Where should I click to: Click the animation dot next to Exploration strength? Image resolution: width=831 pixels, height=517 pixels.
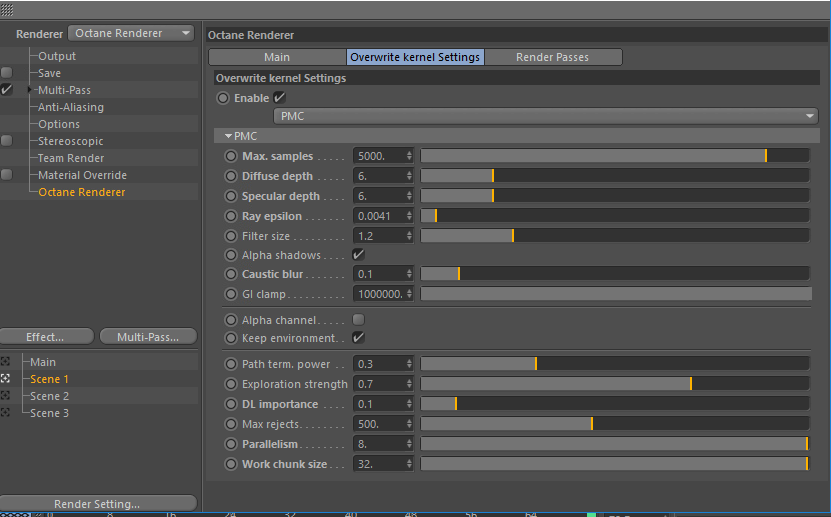pos(231,384)
